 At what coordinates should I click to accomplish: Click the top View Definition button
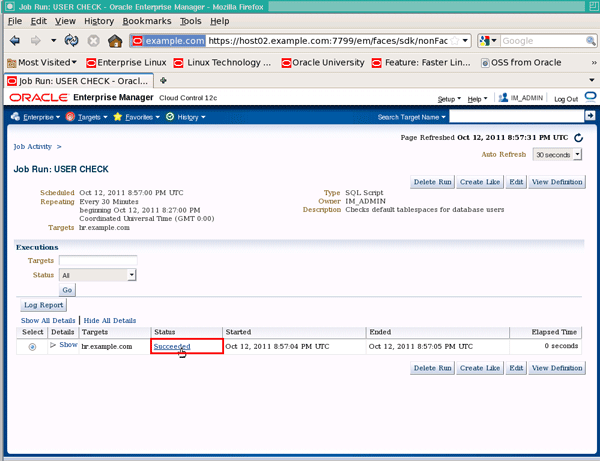(557, 182)
